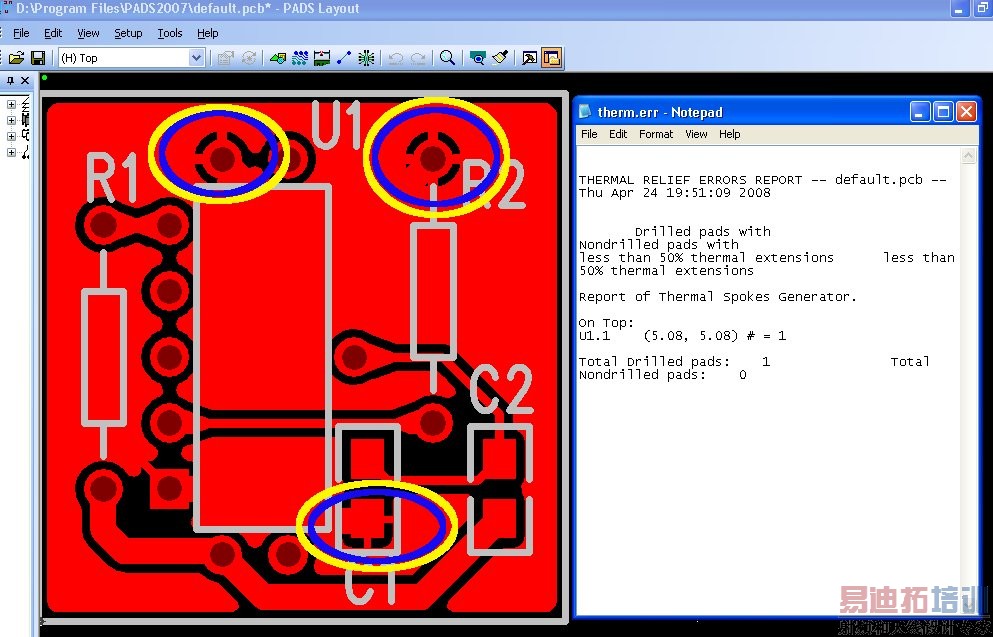
Task: Close the side panel with X button
Action: (x=25, y=81)
